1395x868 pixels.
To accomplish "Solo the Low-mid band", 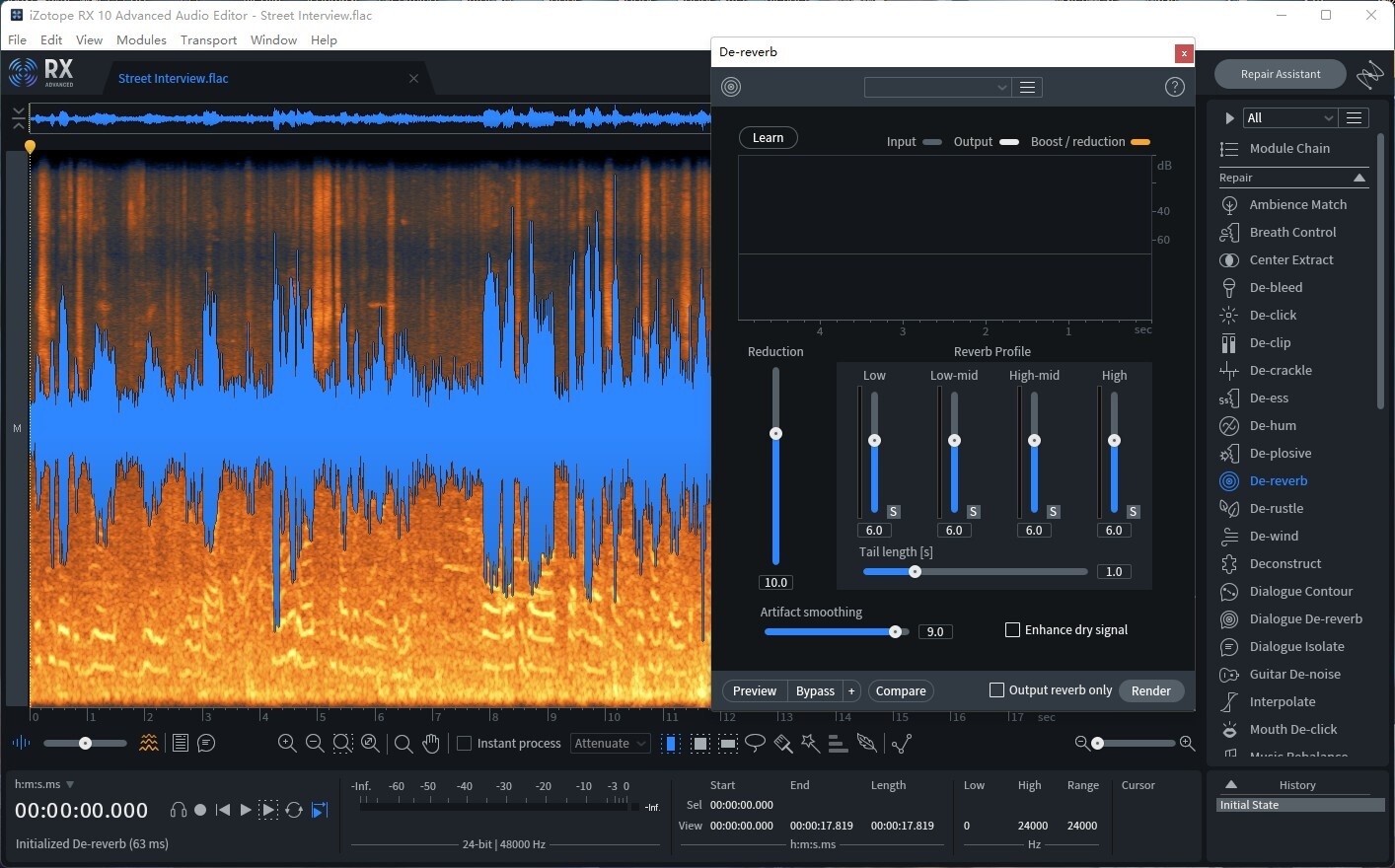I will click(x=974, y=512).
